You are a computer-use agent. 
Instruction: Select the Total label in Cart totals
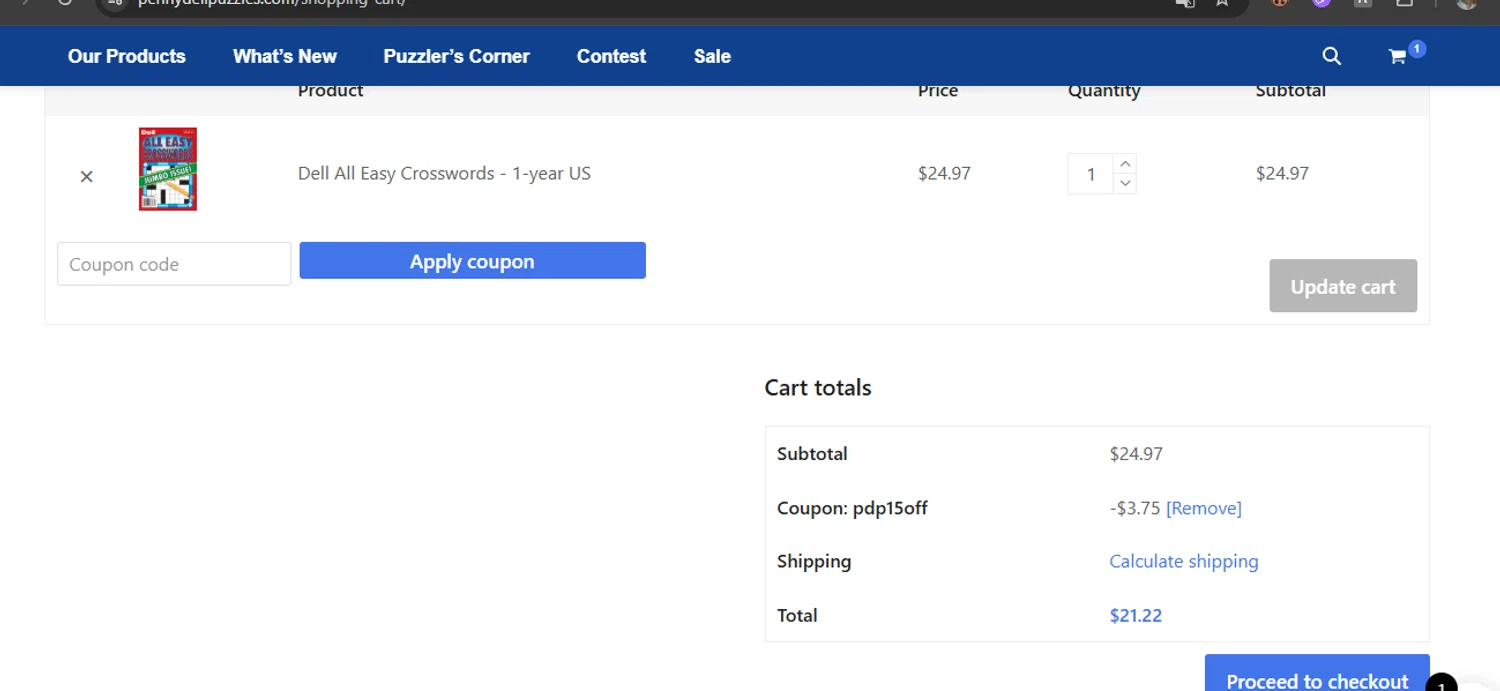(x=797, y=615)
